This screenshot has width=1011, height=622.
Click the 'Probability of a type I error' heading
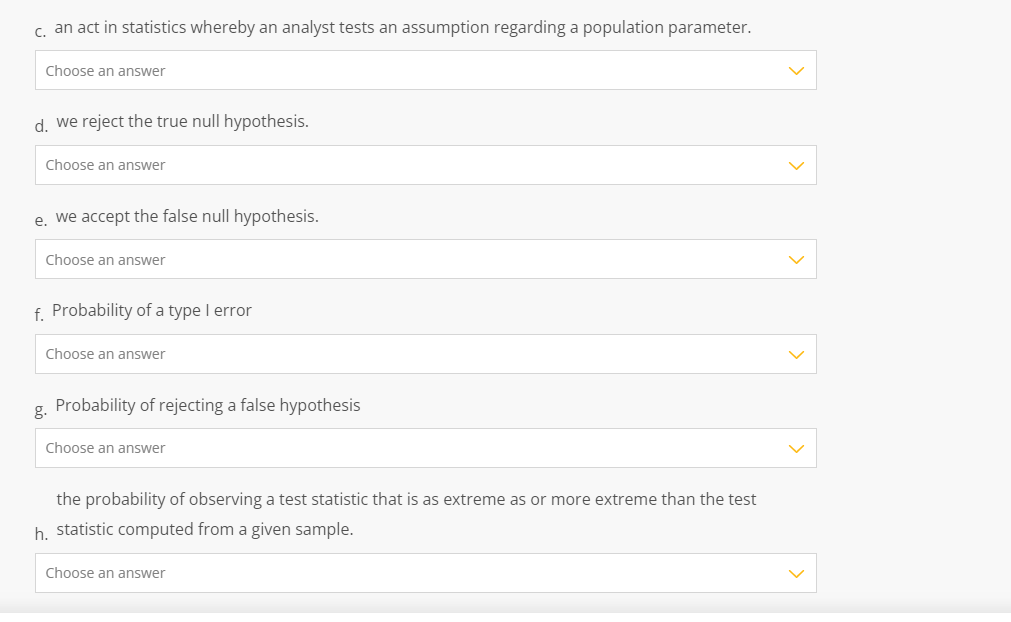pyautogui.click(x=152, y=310)
